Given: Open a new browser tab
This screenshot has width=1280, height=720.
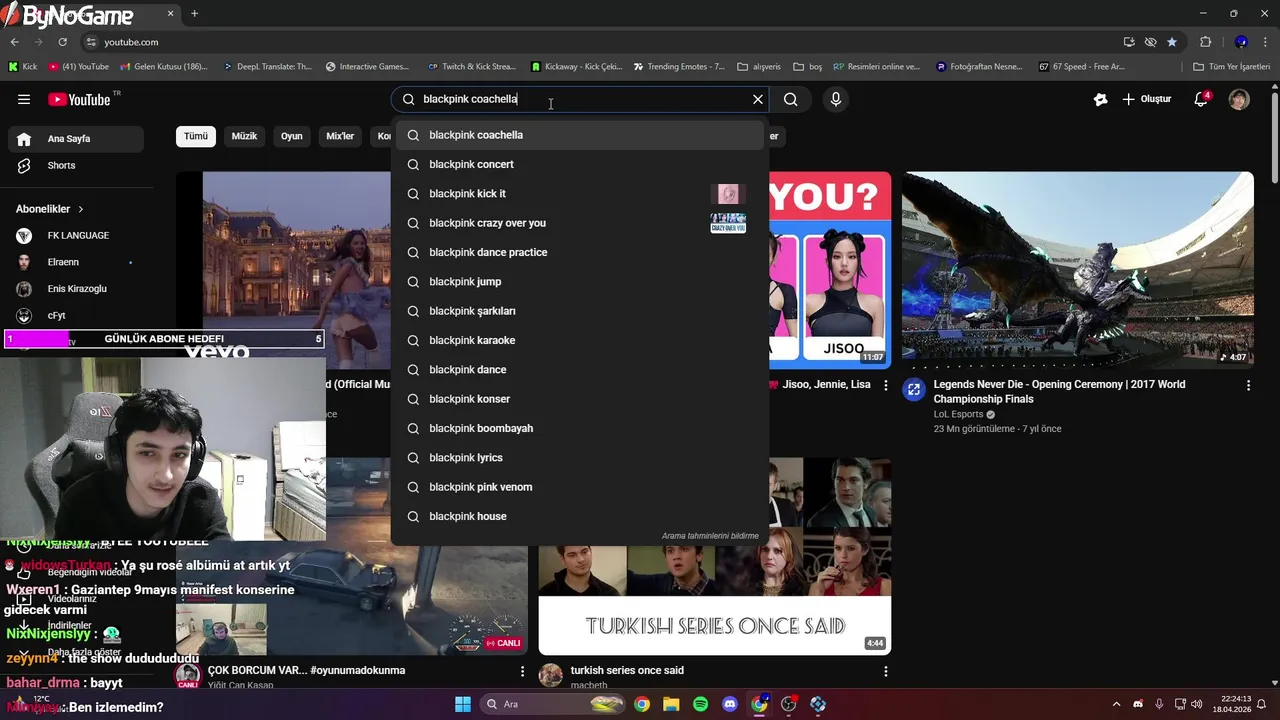Looking at the screenshot, I should tap(194, 13).
